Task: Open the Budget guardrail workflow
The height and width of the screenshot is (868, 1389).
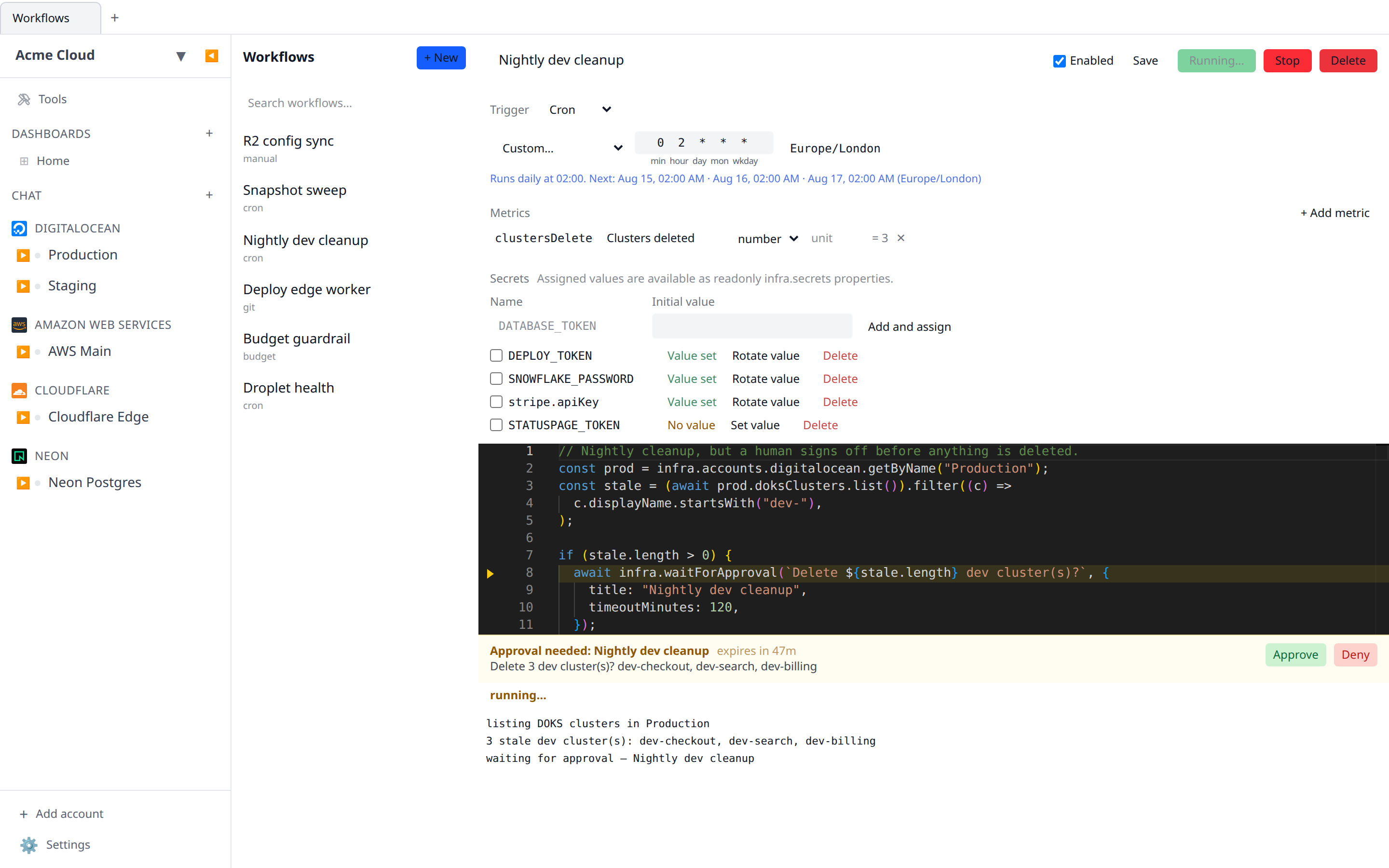Action: tap(354, 346)
